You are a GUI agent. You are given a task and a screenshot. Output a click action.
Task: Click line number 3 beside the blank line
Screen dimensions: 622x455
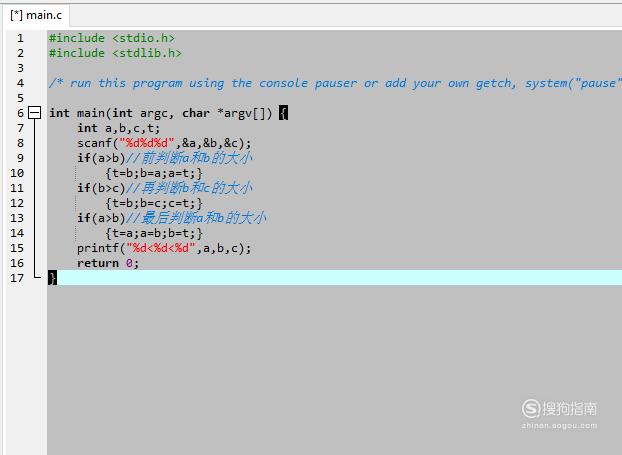pyautogui.click(x=20, y=68)
